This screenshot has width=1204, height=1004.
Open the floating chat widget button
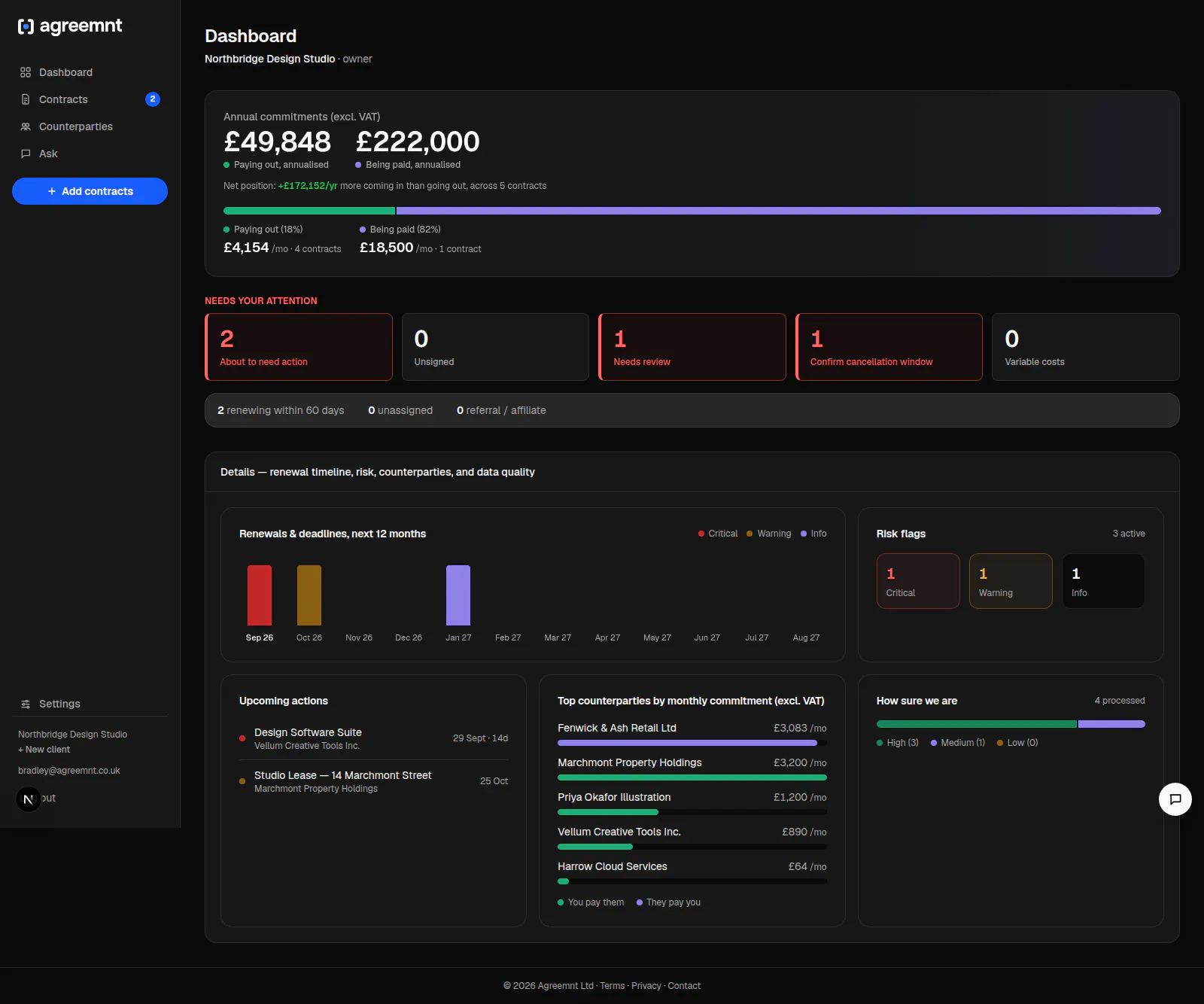[x=1175, y=799]
